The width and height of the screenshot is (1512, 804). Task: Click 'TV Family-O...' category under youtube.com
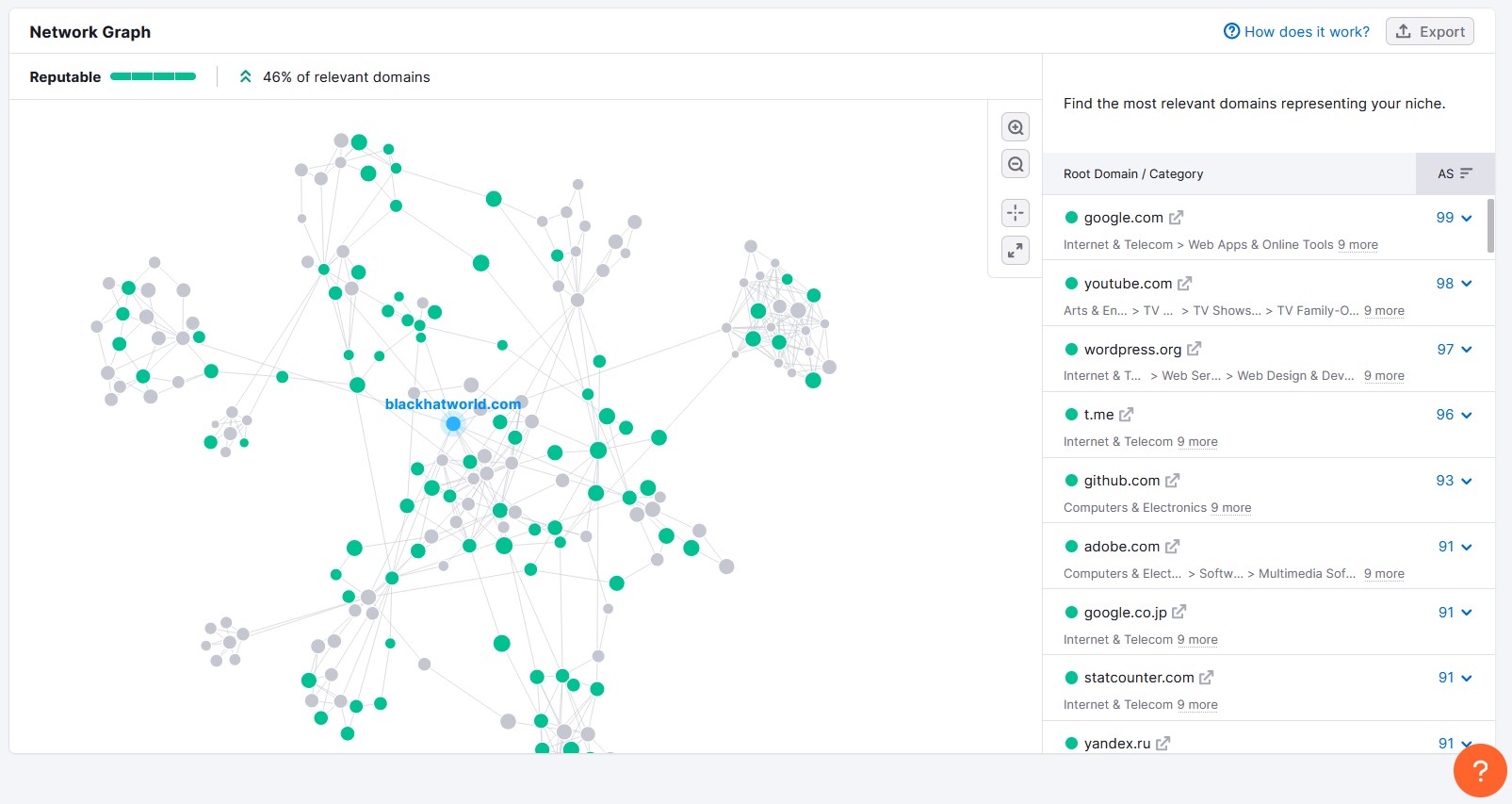(1318, 311)
